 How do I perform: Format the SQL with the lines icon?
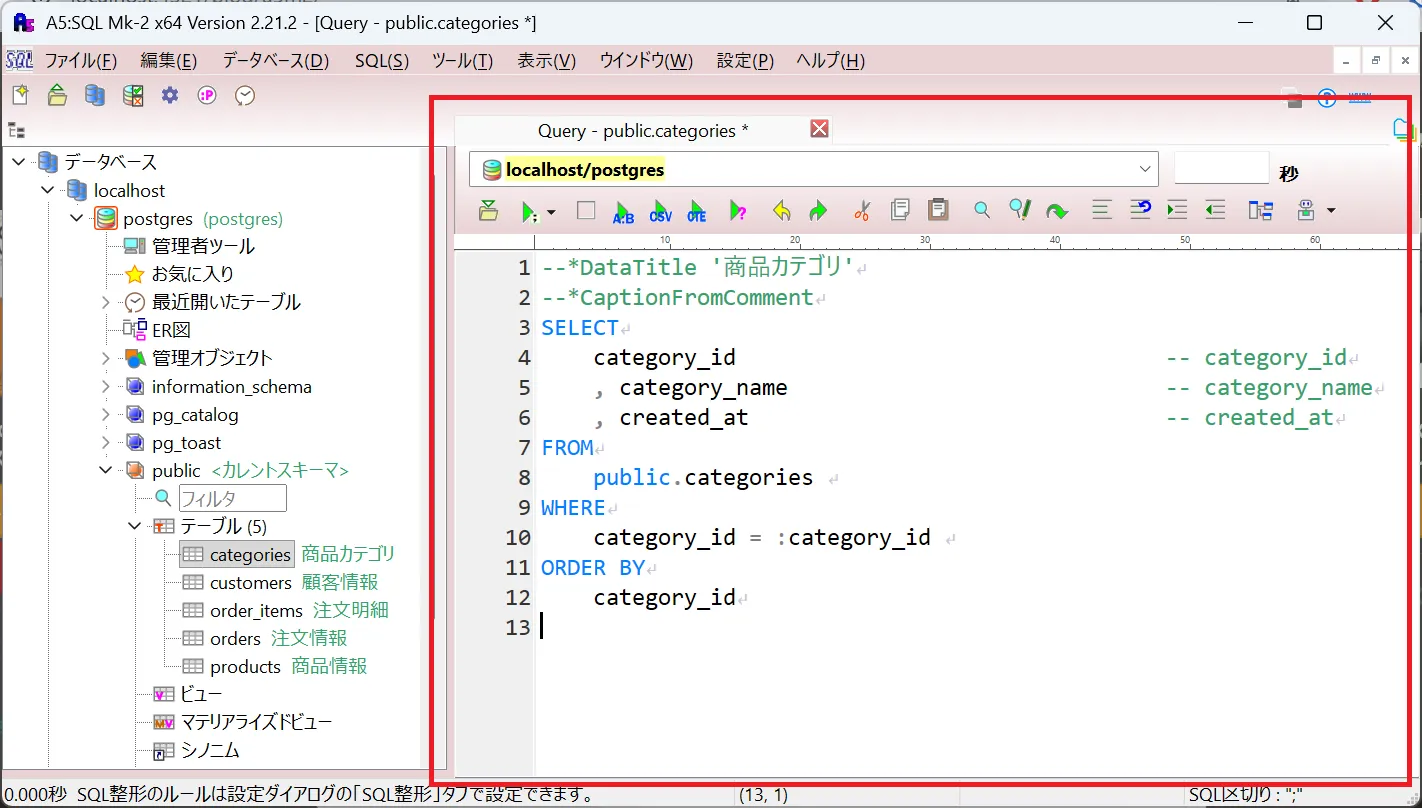[1102, 209]
